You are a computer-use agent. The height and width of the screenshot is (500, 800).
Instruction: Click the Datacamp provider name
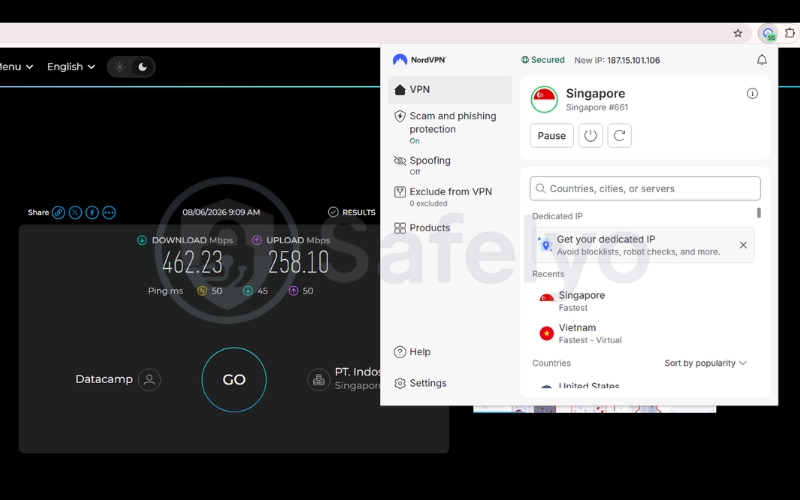pos(104,379)
